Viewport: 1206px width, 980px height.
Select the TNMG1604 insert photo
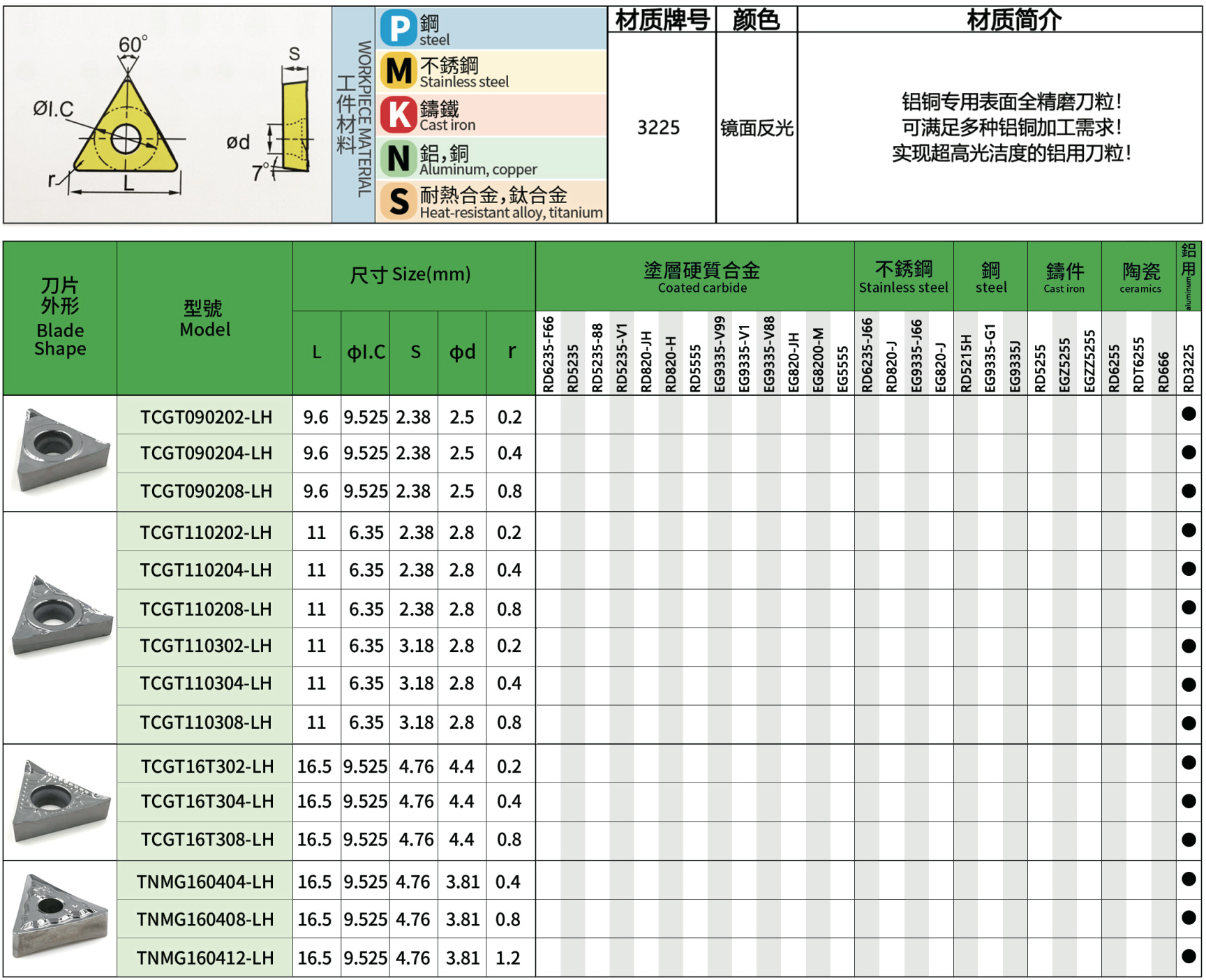click(61, 916)
